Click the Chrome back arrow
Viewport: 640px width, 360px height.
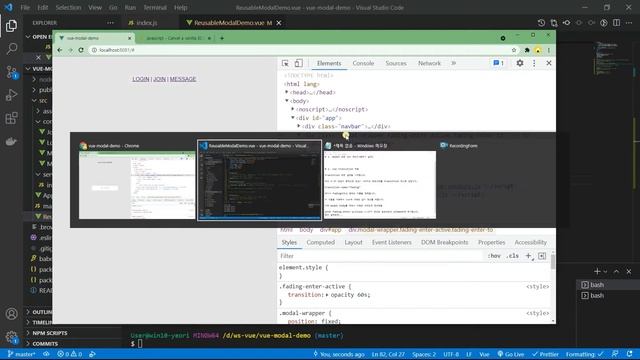[60, 50]
